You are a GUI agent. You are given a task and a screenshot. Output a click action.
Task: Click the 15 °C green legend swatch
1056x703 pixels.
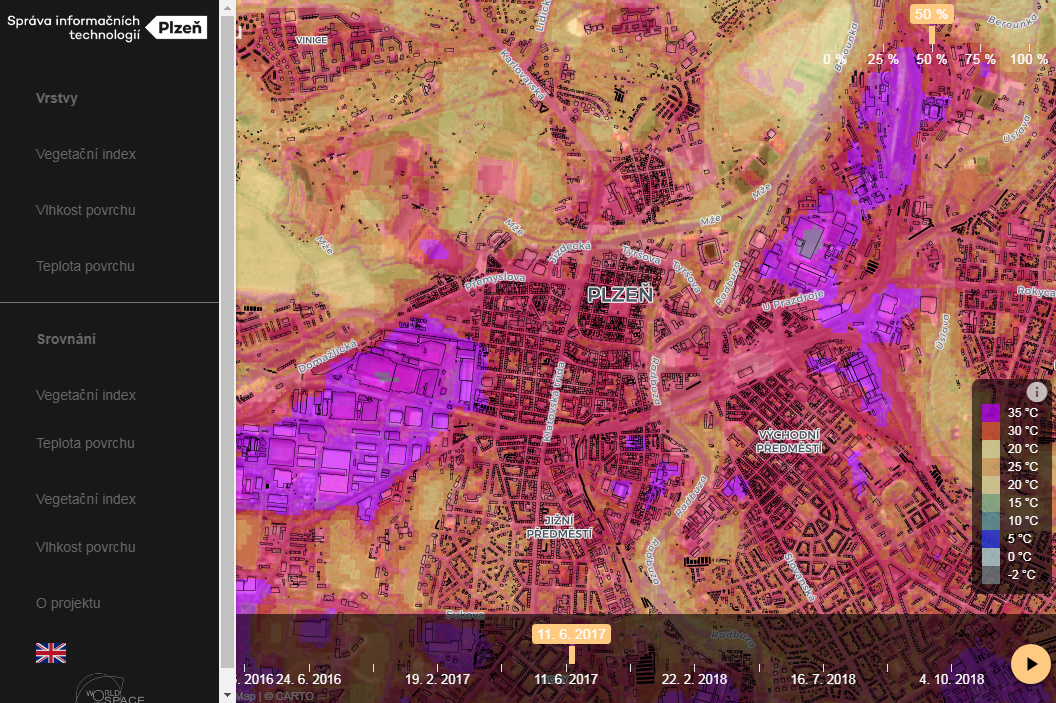tap(991, 502)
